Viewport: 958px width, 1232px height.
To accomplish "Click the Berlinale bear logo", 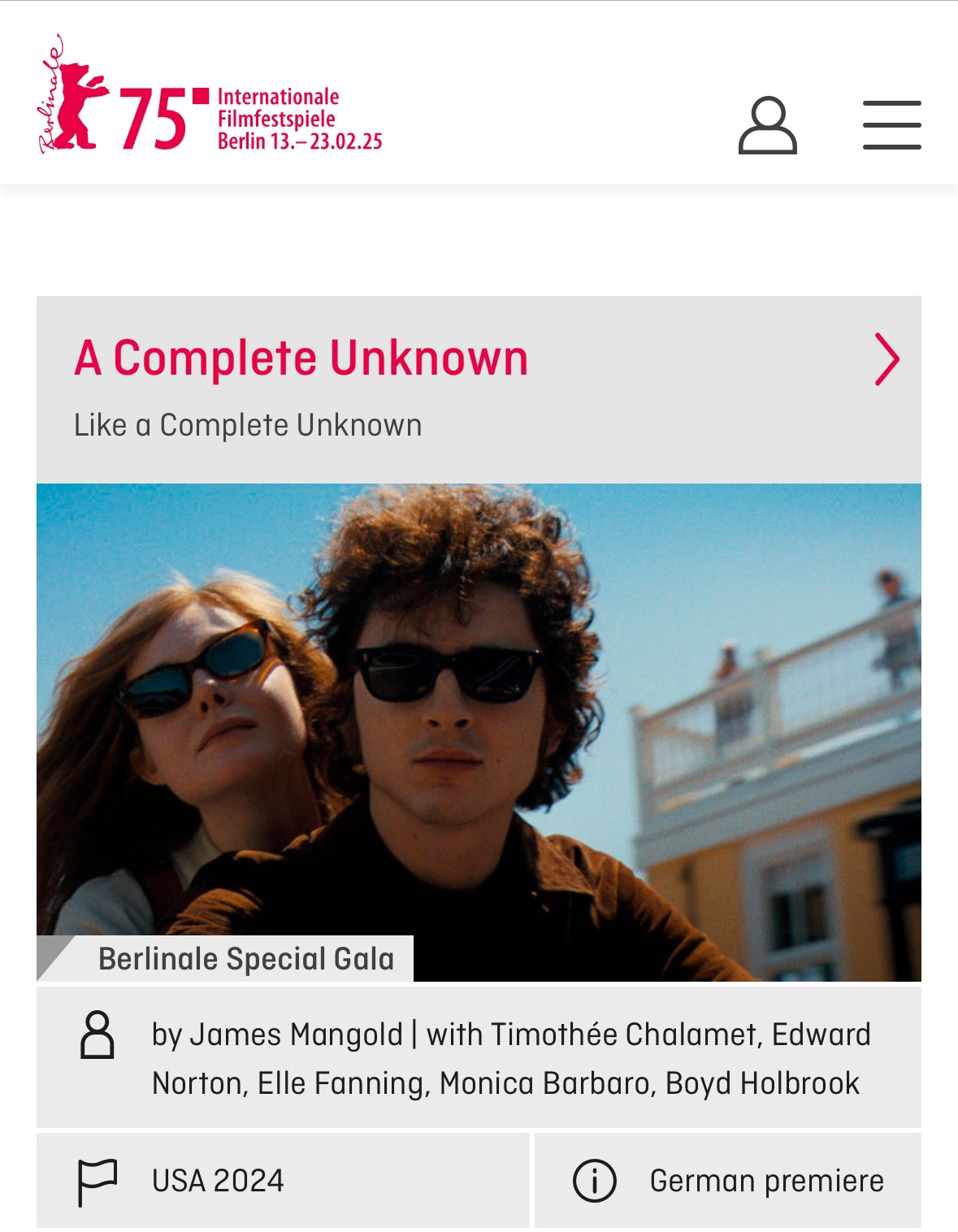I will [x=74, y=94].
